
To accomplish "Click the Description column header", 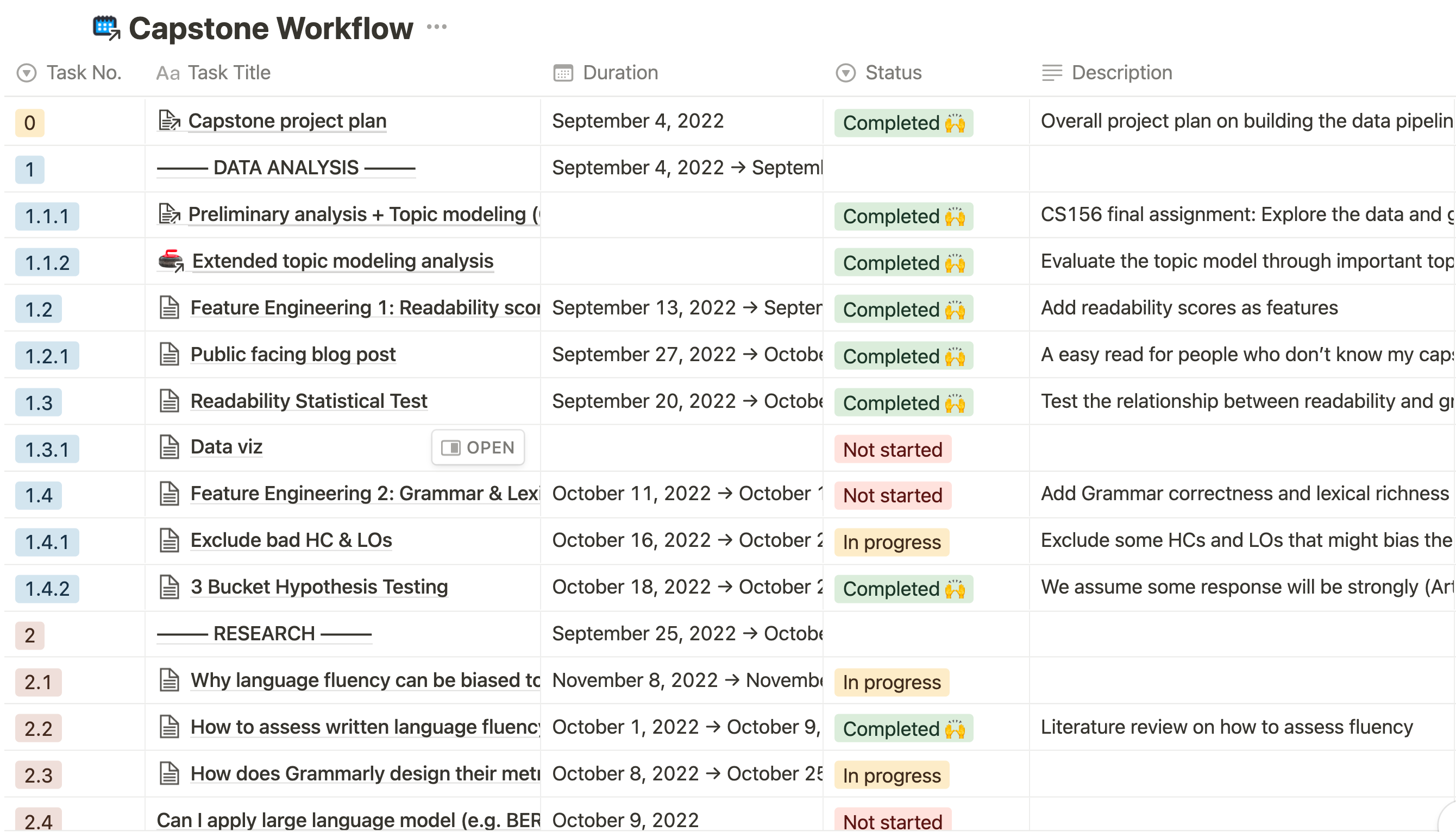I will click(1121, 73).
